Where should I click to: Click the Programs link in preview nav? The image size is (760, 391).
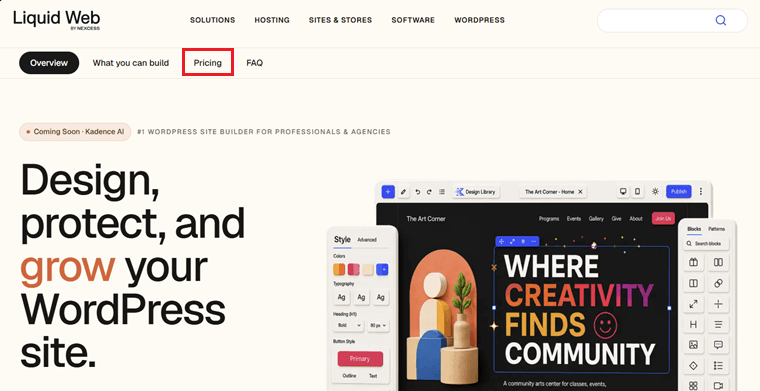pyautogui.click(x=549, y=219)
